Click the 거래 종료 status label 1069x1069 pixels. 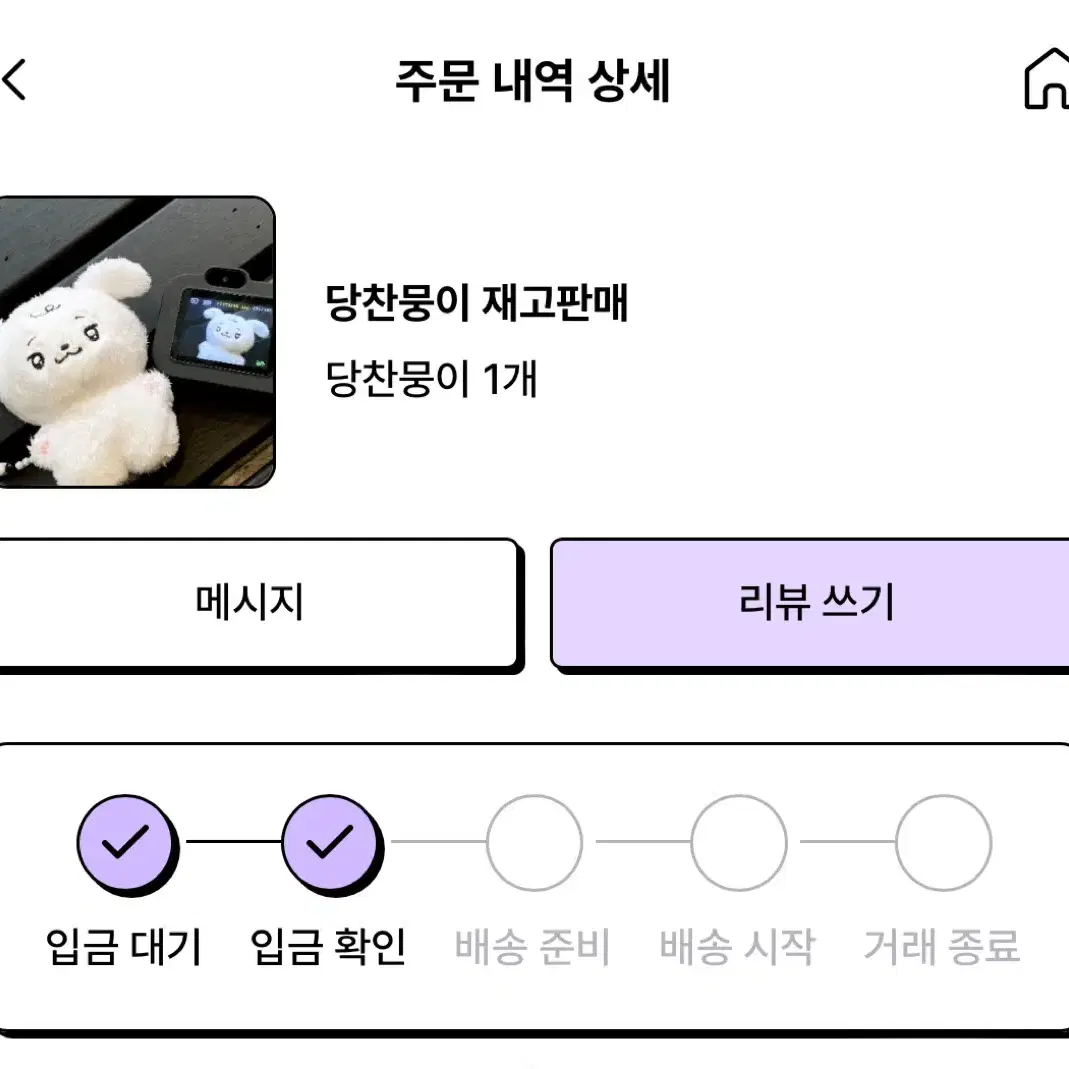942,947
